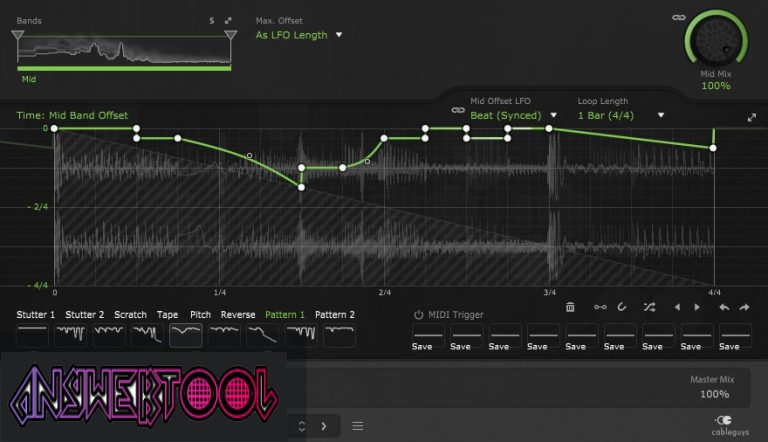Image resolution: width=768 pixels, height=442 pixels.
Task: Click the Mid Mix knob
Action: point(716,39)
